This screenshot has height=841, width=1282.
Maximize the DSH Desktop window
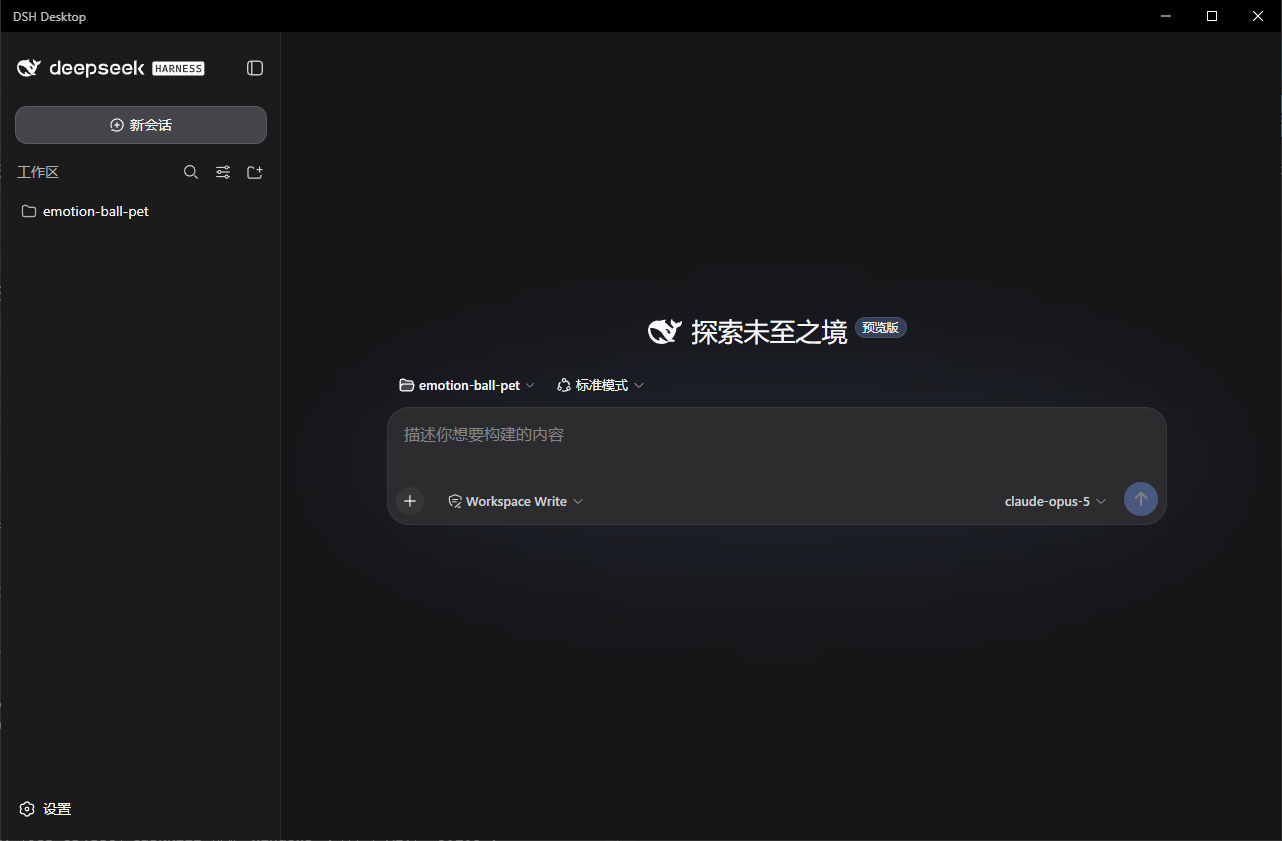[1212, 16]
